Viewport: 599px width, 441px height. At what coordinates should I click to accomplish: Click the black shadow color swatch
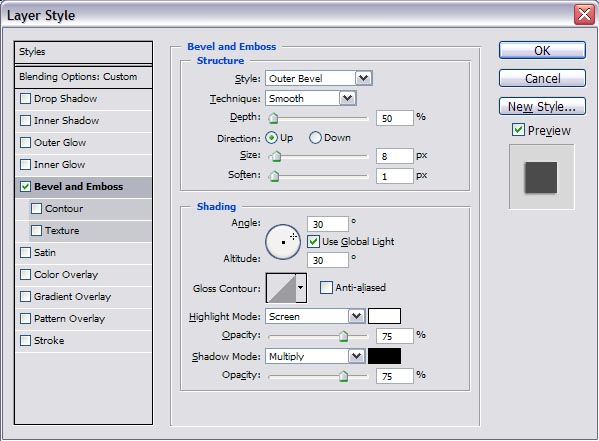pos(384,356)
